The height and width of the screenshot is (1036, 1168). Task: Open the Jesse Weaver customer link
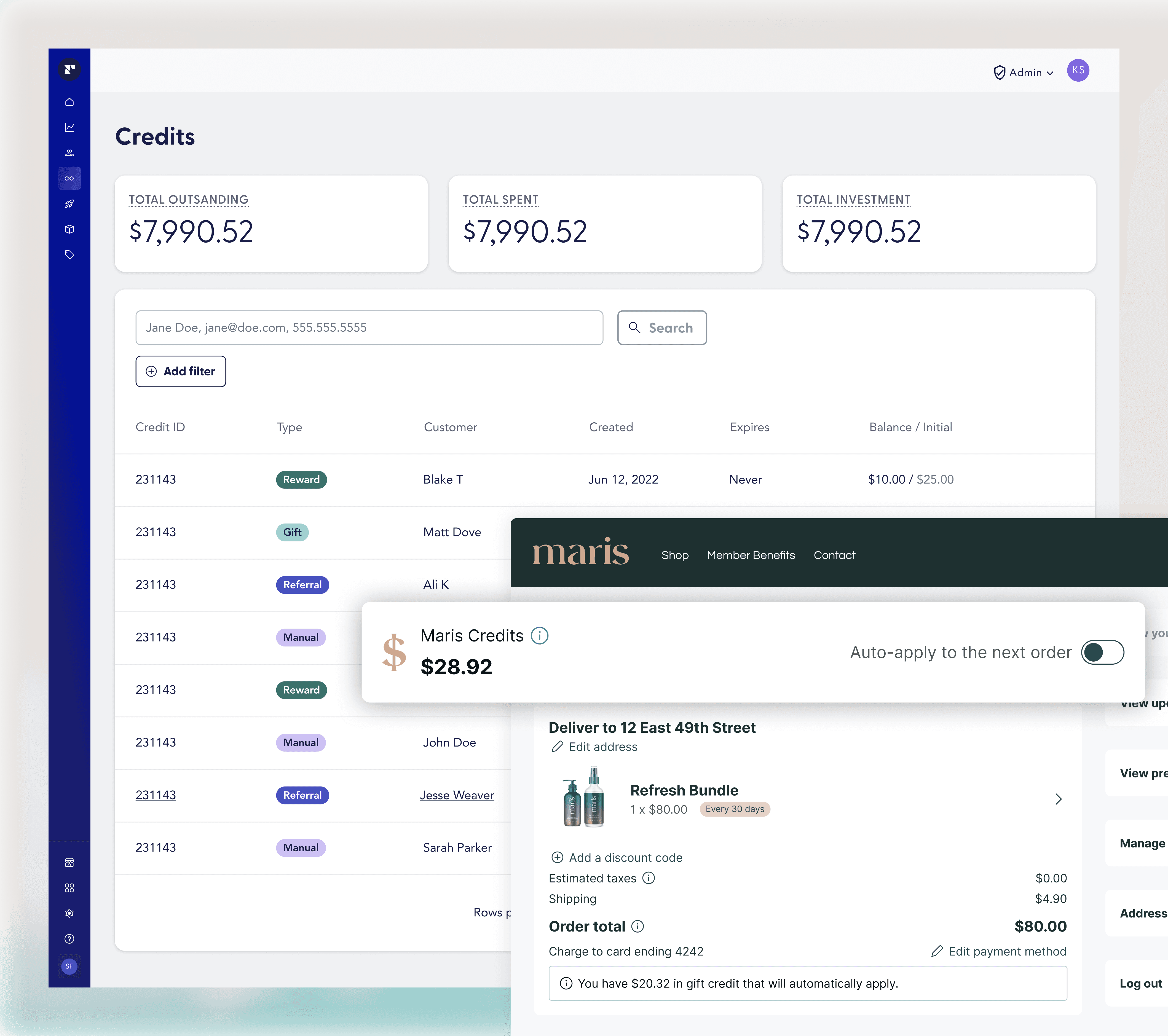(457, 795)
